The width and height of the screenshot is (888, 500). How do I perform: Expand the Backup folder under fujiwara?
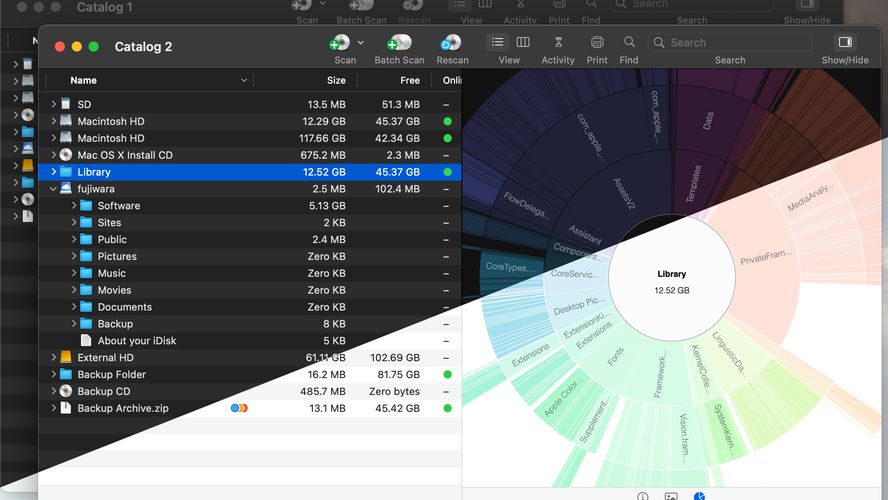pyautogui.click(x=74, y=323)
